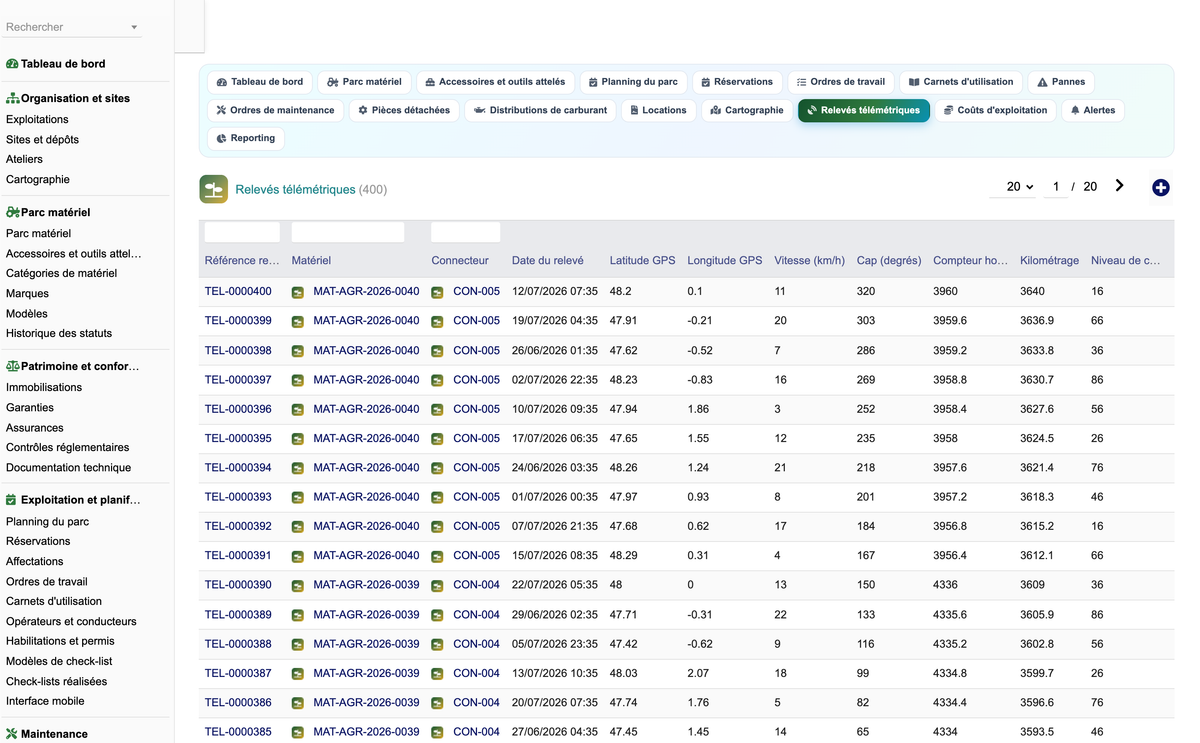Open the Alertes tab
Screen dimensions: 1200x743
coord(1093,110)
